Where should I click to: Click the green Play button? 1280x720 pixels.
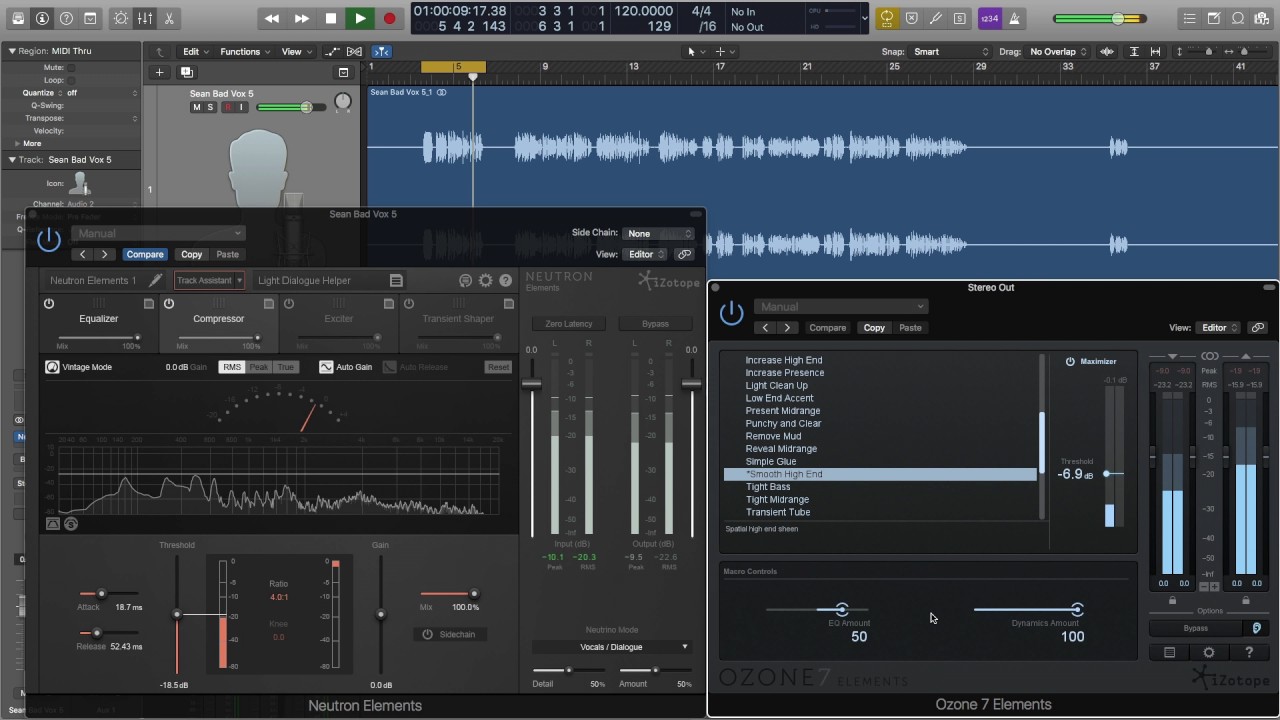pyautogui.click(x=360, y=18)
